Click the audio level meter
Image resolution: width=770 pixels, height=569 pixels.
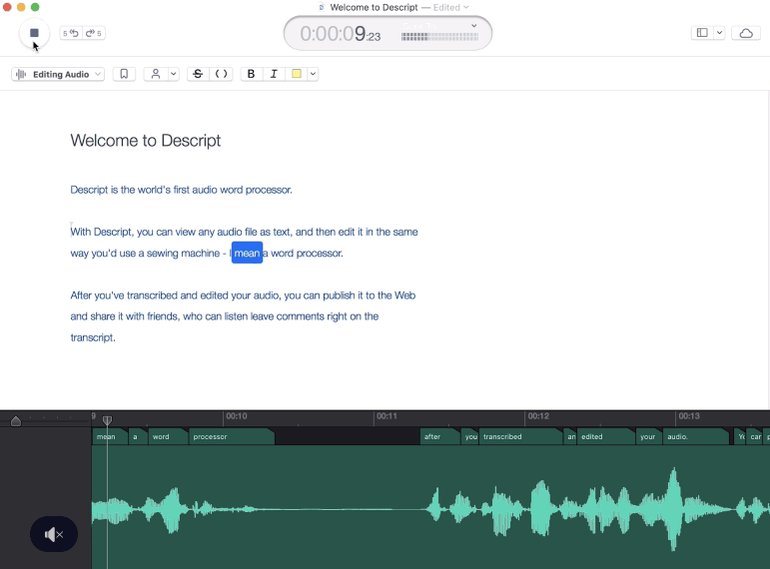click(440, 36)
